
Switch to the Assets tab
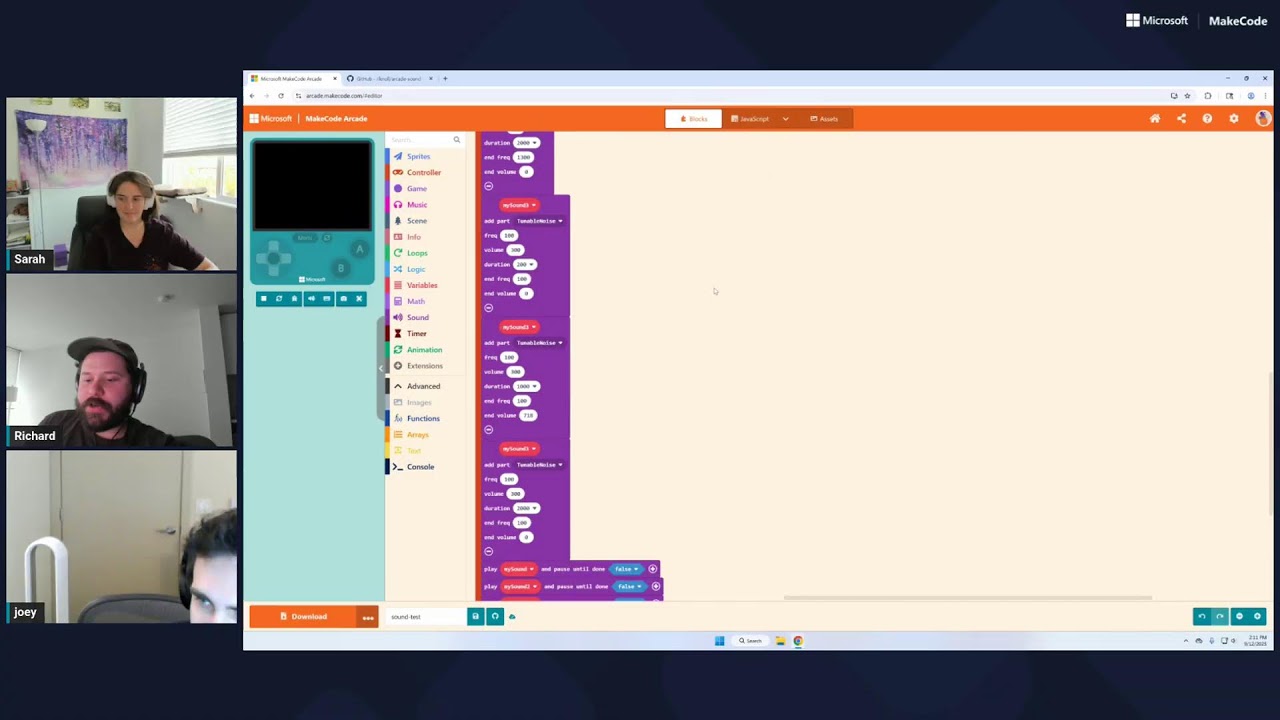(824, 118)
